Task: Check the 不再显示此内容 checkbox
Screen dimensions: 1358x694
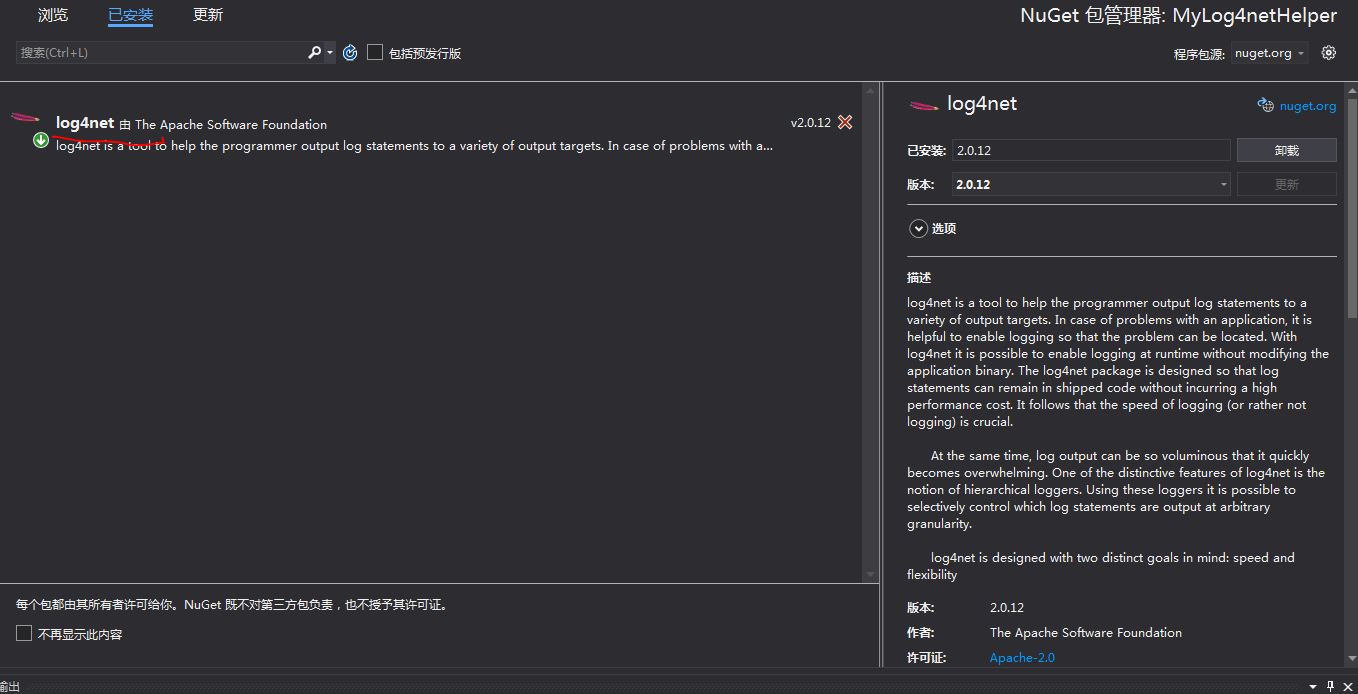Action: (x=22, y=633)
